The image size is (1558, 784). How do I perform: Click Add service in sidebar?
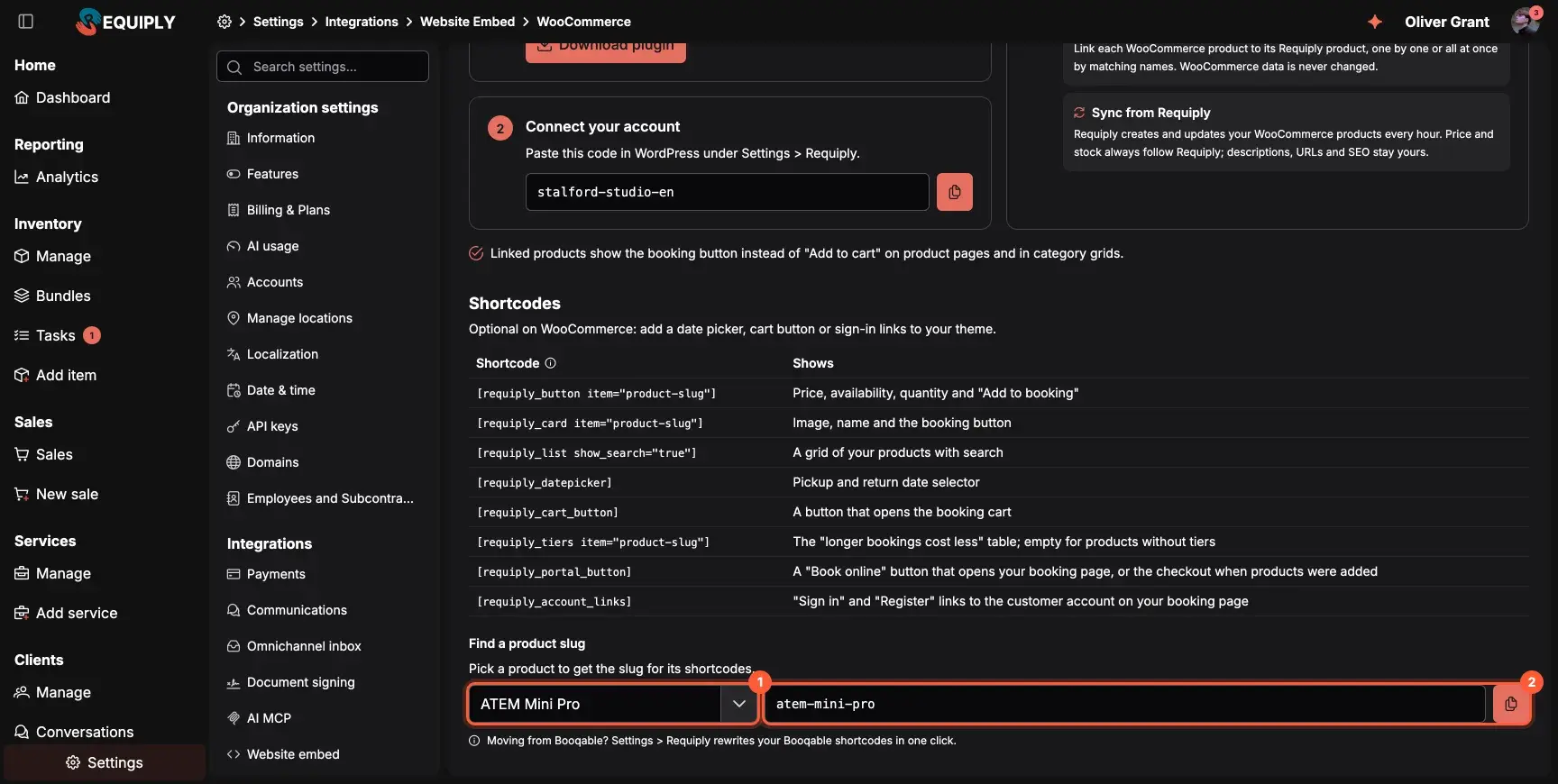click(x=66, y=613)
